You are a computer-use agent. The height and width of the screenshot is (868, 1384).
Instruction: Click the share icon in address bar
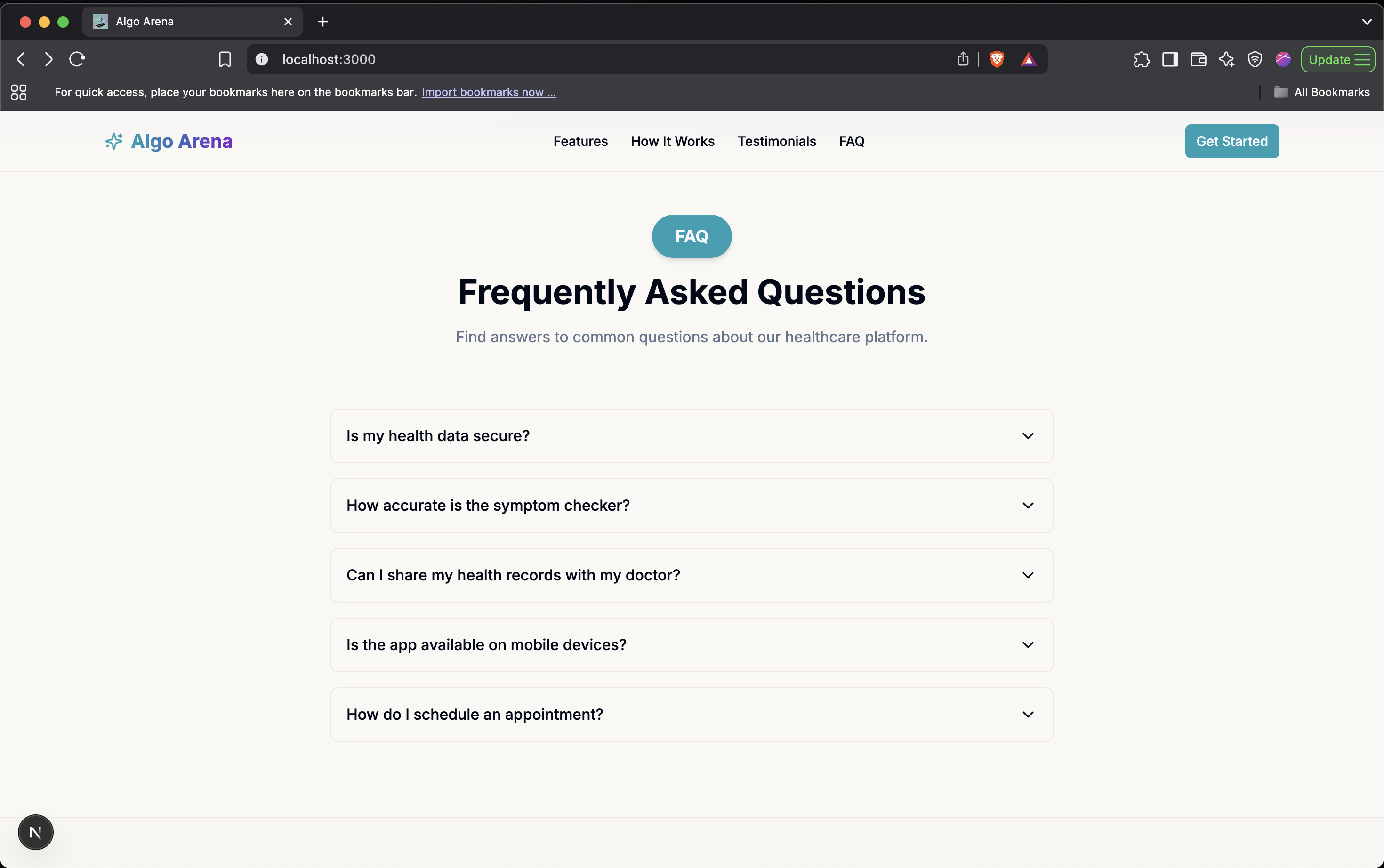[963, 59]
